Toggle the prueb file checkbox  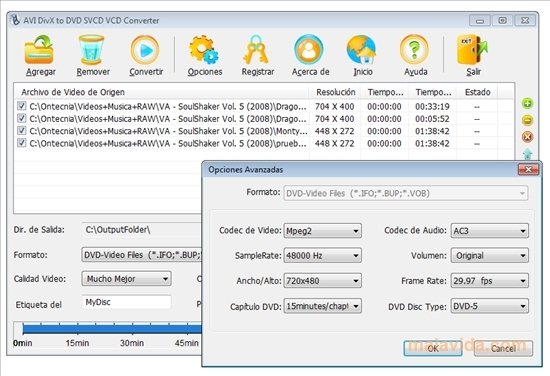click(x=22, y=142)
